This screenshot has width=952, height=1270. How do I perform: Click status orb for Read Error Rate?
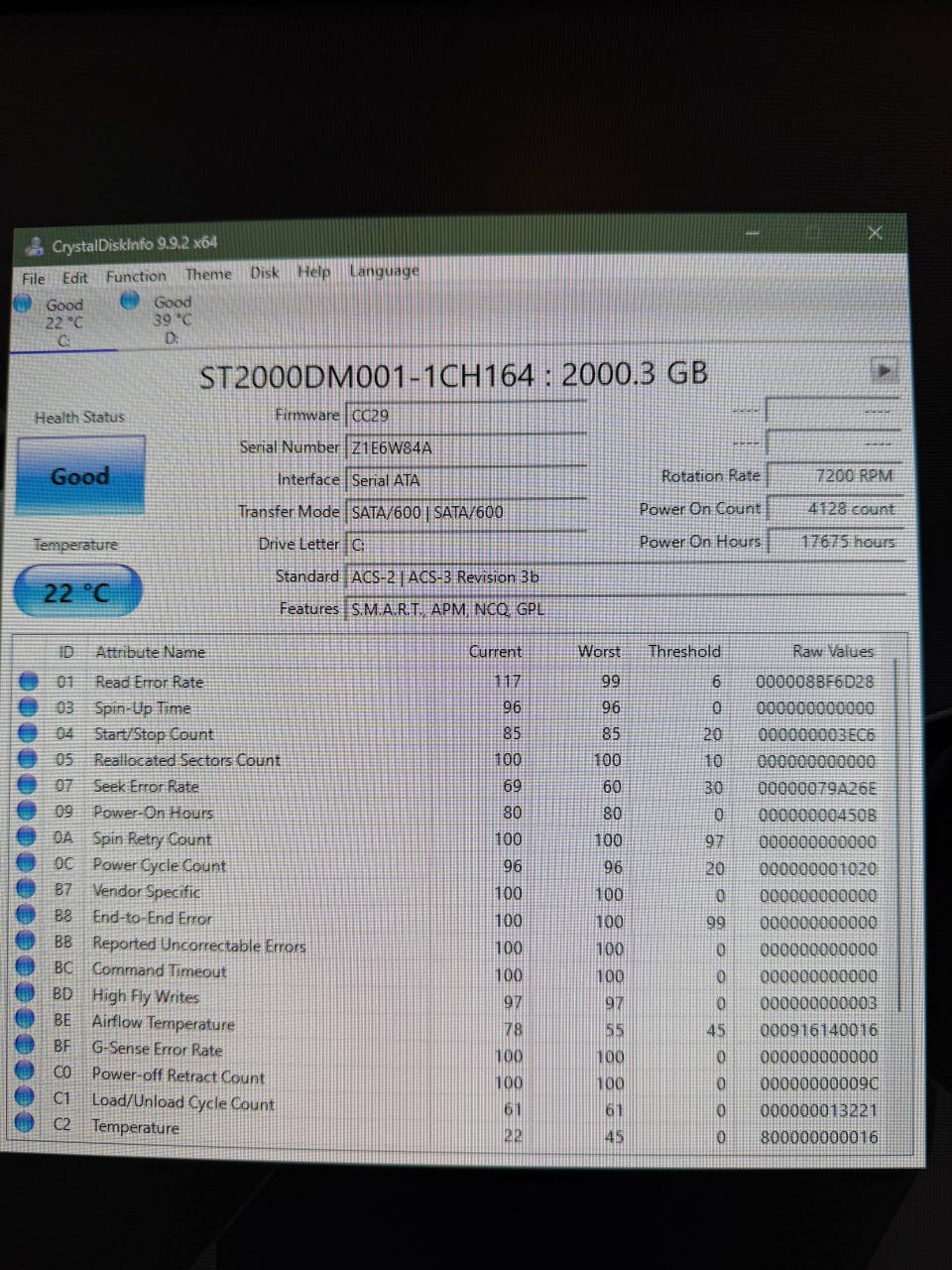tap(29, 682)
